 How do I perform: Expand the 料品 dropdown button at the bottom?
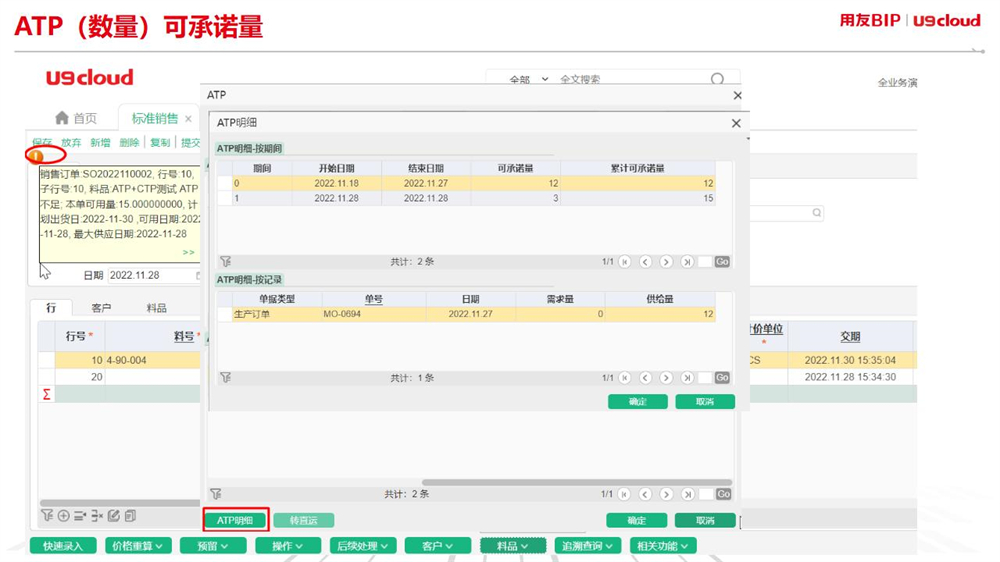[x=513, y=545]
